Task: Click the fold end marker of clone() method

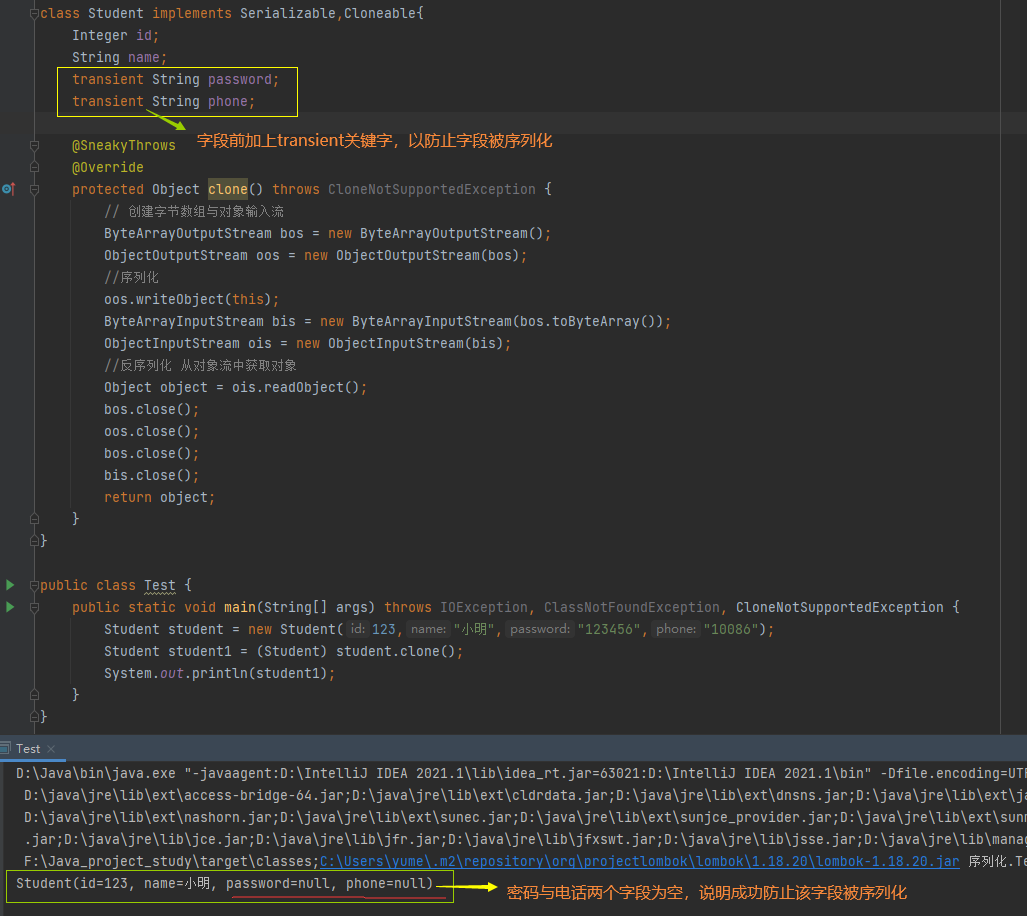Action: (x=34, y=519)
